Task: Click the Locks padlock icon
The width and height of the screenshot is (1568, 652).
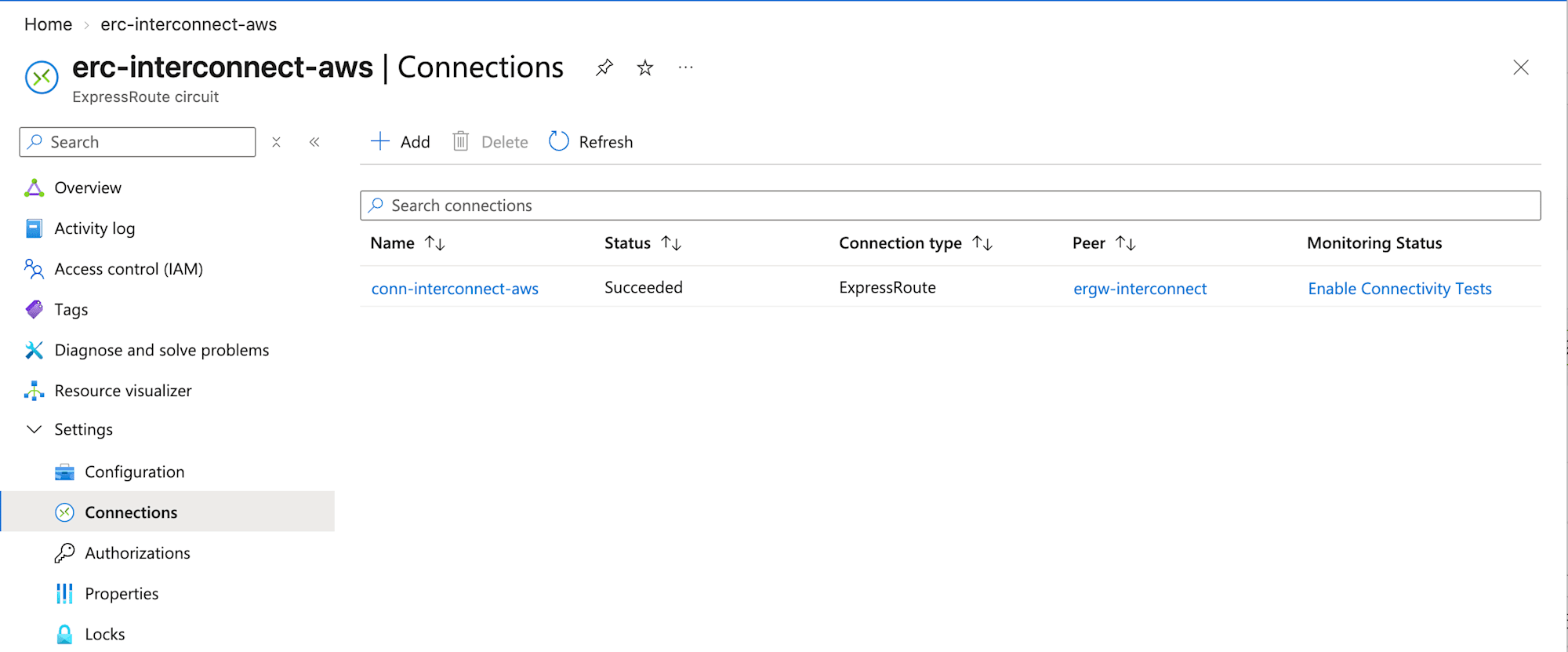Action: [64, 634]
